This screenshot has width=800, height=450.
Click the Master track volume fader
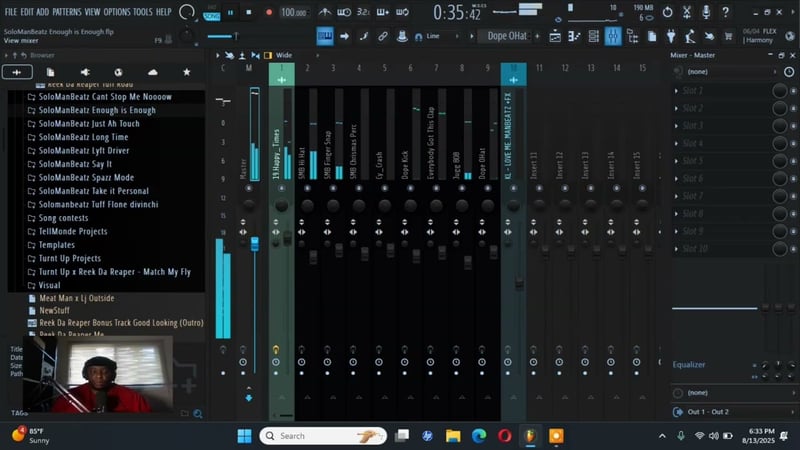point(255,244)
